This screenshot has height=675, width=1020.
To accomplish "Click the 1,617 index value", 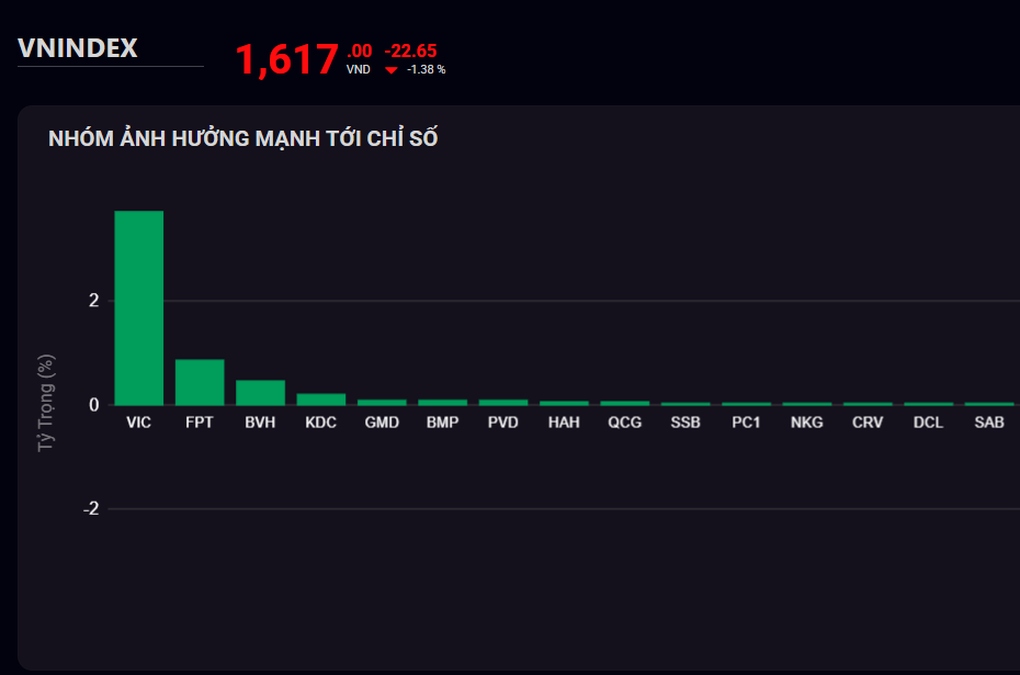I will (287, 60).
